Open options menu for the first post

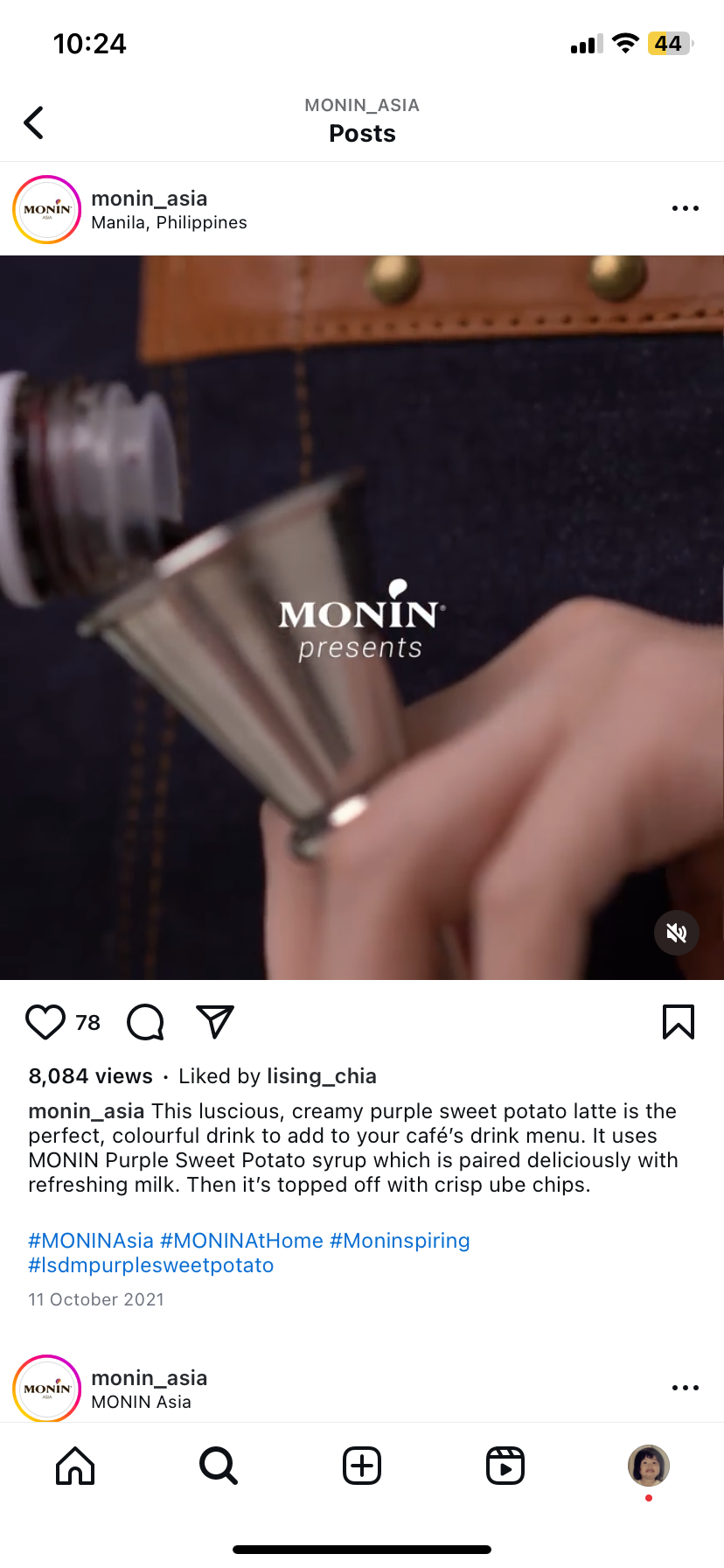686,208
